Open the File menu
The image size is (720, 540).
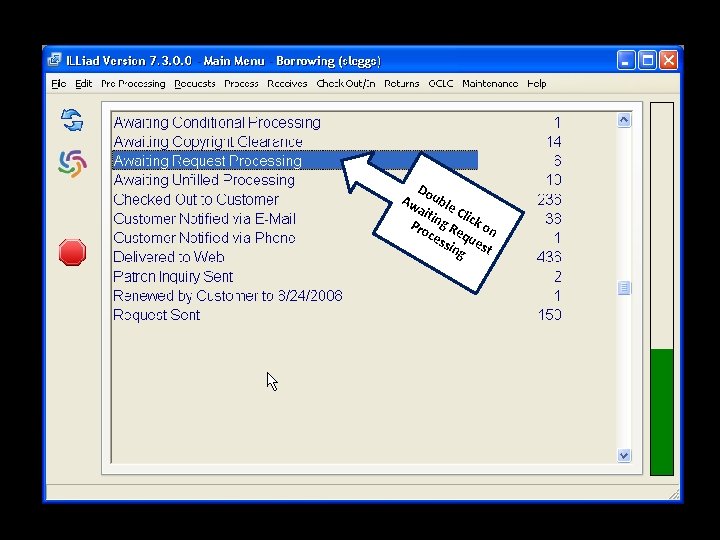(59, 84)
